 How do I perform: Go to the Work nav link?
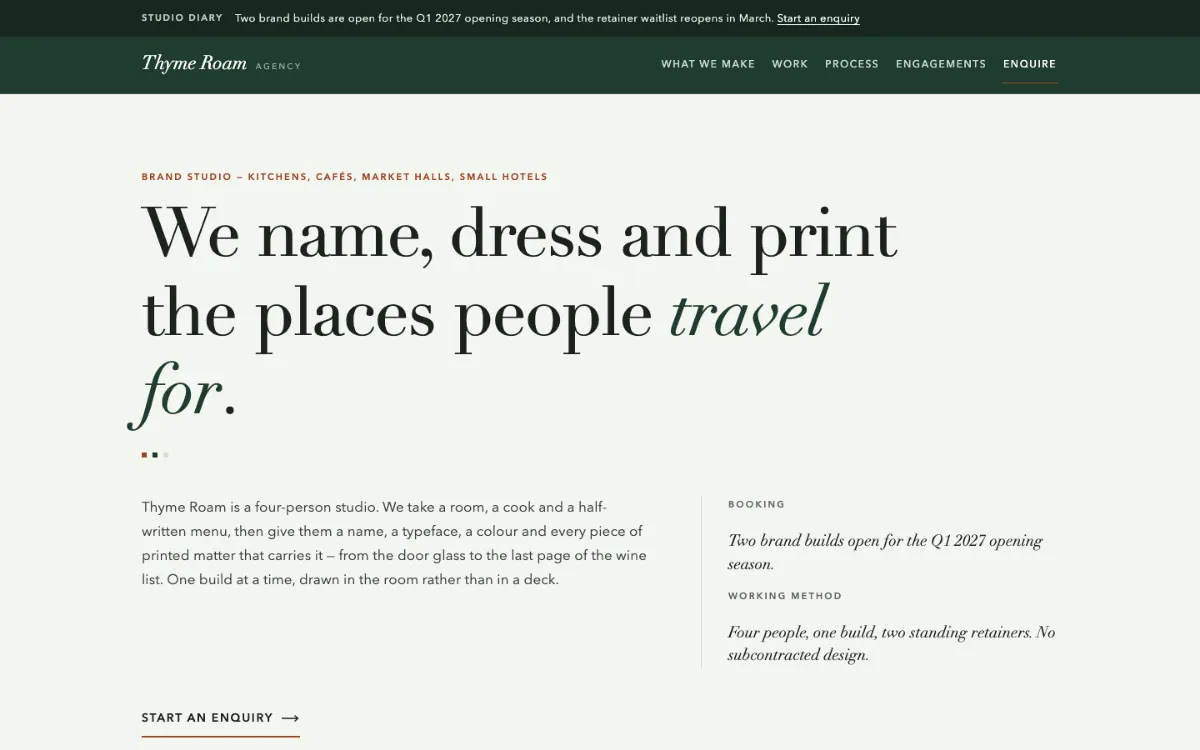[790, 64]
